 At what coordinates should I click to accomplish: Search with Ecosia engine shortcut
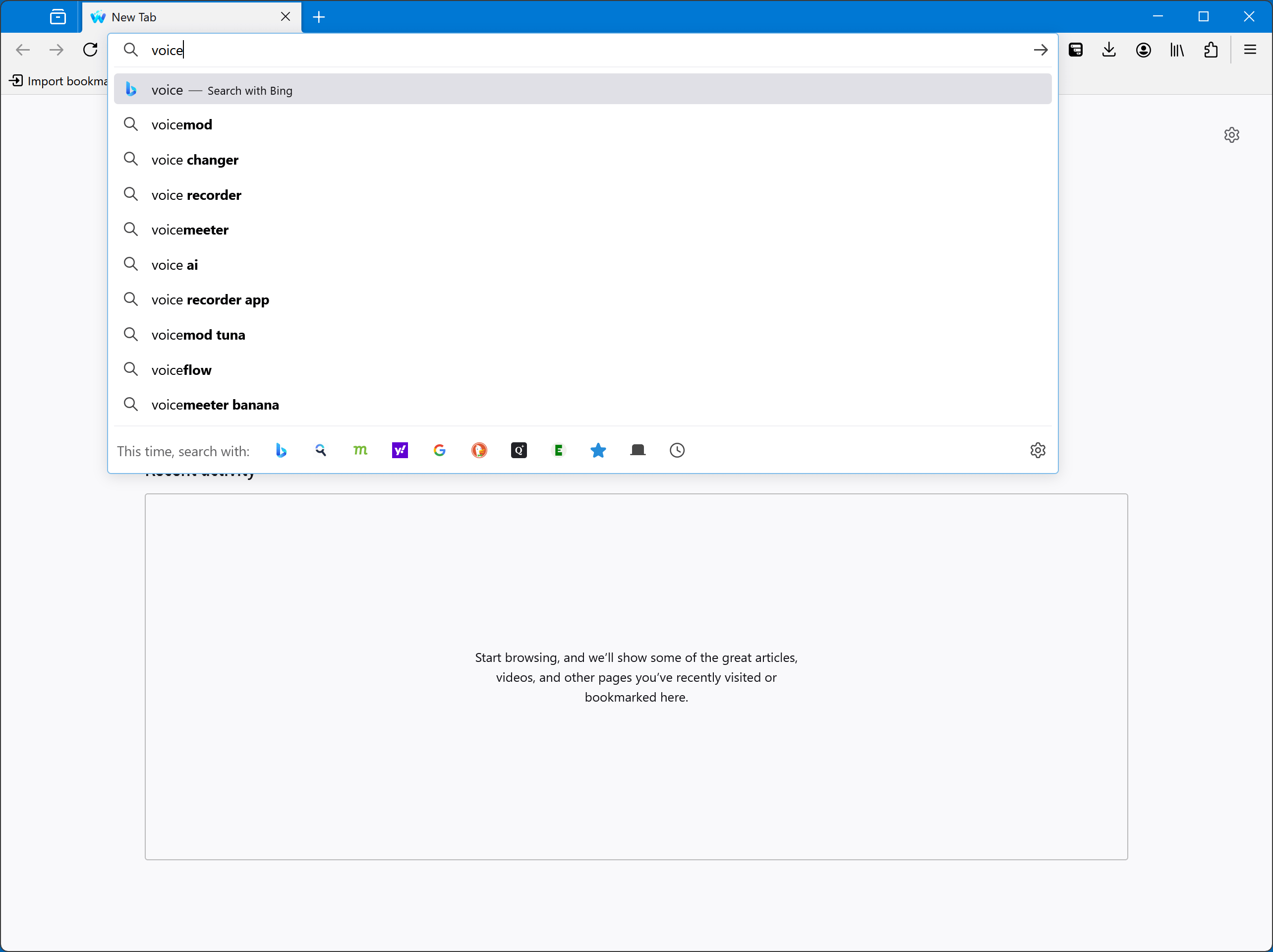(558, 451)
